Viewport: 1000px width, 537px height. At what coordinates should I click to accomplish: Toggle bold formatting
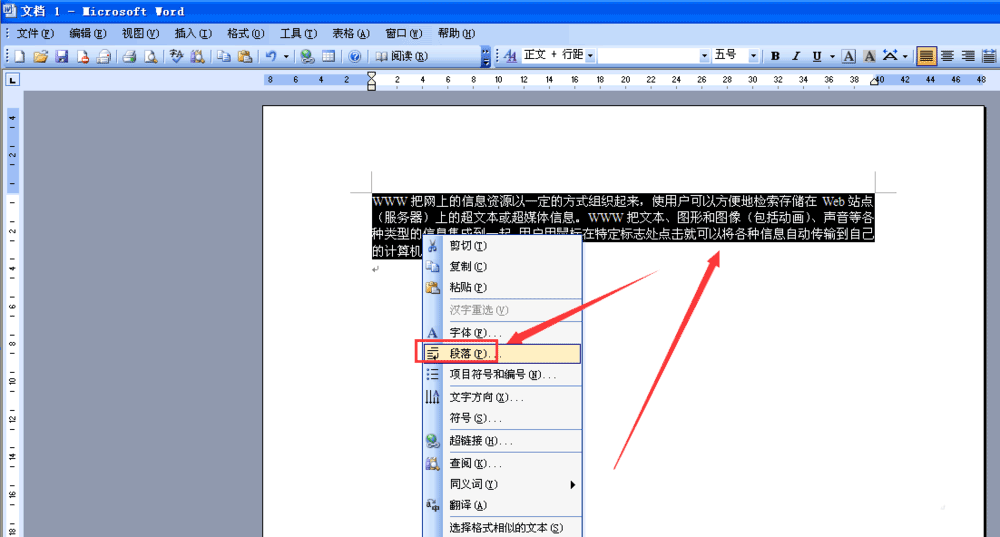(775, 56)
